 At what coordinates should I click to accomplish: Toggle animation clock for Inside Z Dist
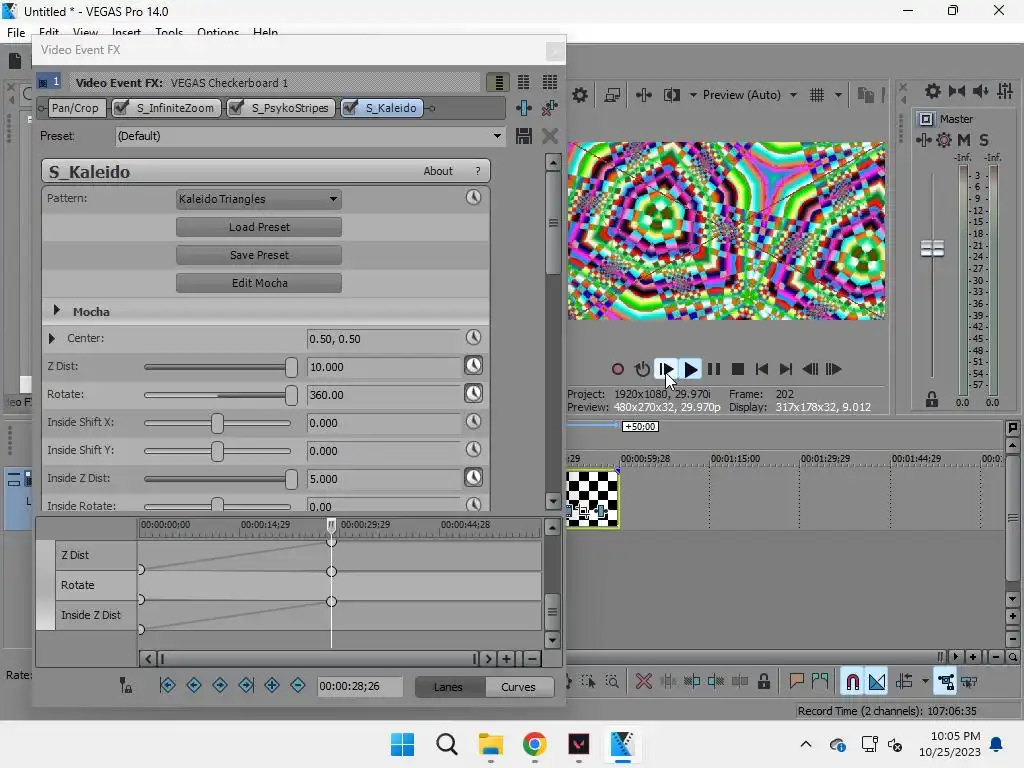click(473, 477)
